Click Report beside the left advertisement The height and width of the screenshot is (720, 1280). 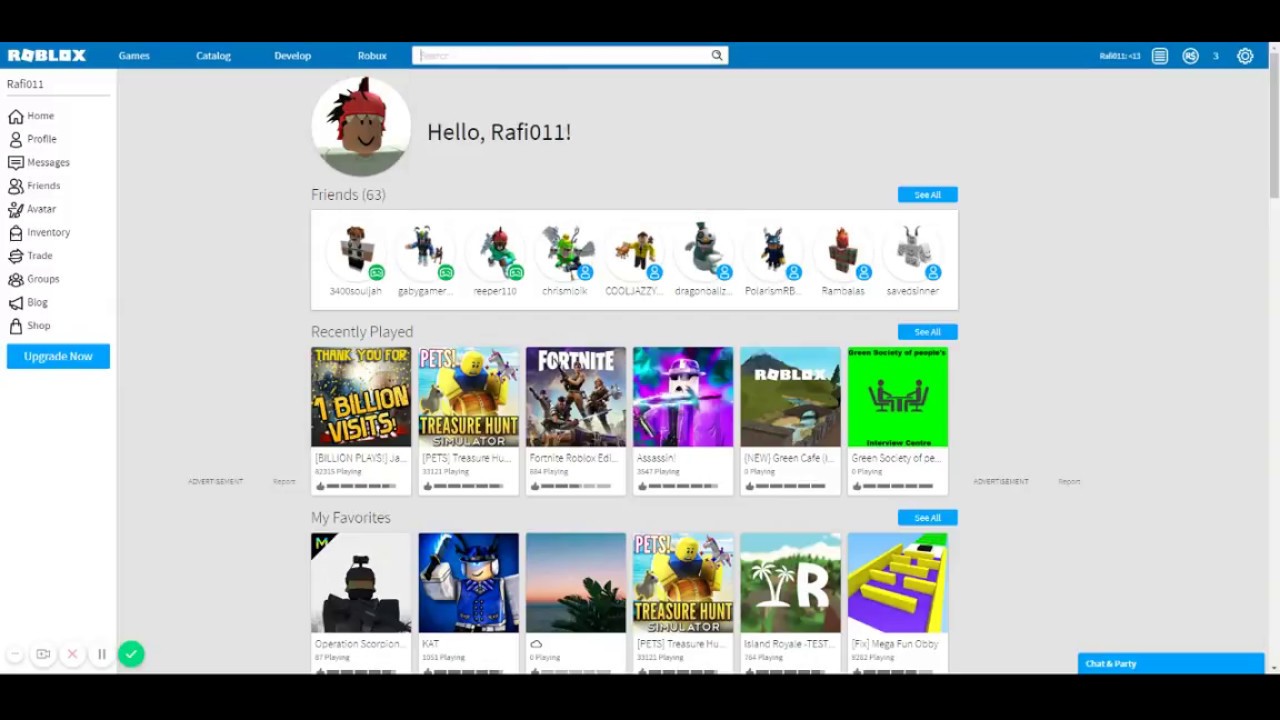[x=284, y=482]
